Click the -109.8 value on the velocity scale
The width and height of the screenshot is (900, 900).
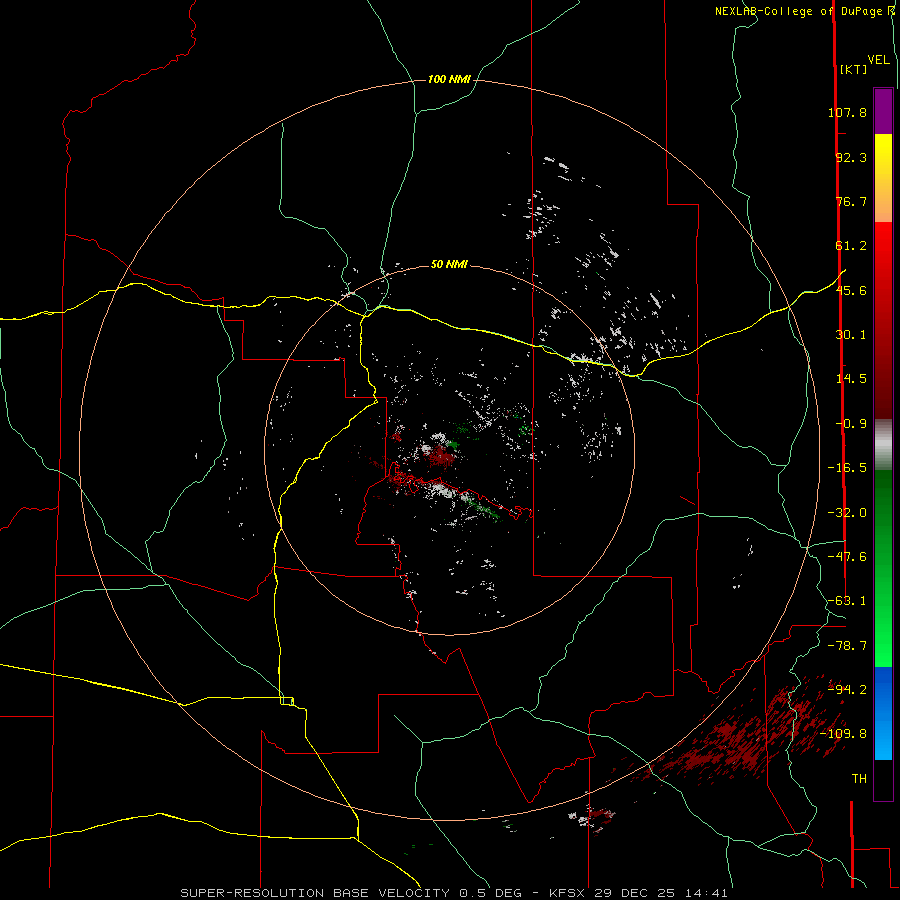click(843, 734)
